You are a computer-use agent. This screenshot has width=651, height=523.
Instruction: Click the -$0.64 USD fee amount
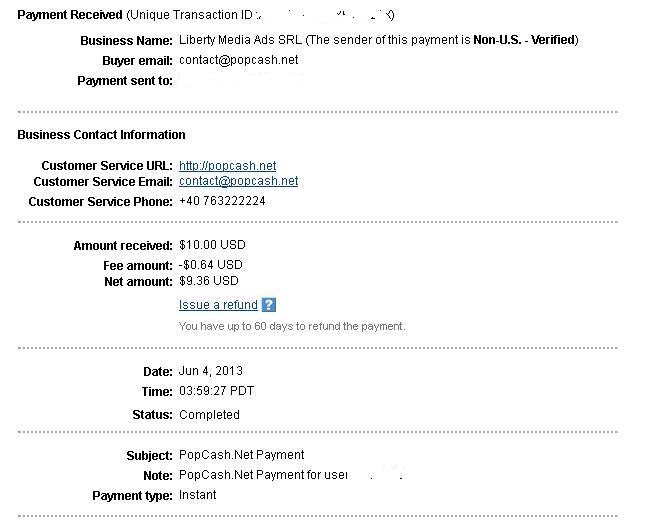[210, 265]
